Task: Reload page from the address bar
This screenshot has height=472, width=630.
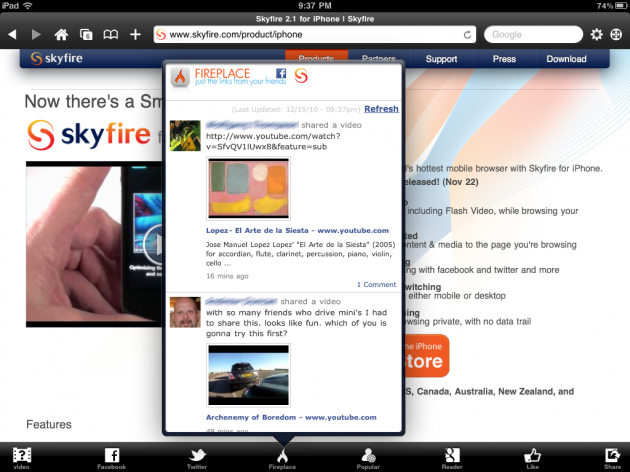Action: (x=467, y=35)
